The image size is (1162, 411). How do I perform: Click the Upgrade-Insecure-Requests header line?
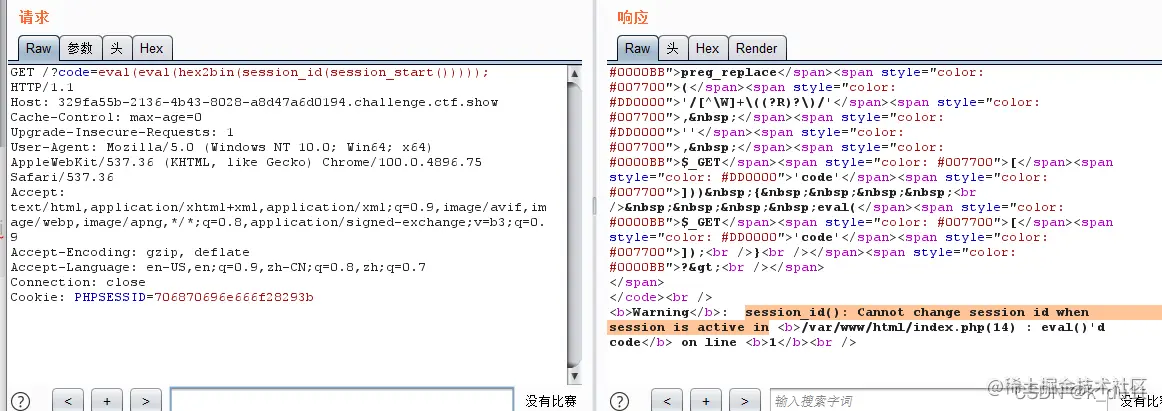(x=122, y=133)
